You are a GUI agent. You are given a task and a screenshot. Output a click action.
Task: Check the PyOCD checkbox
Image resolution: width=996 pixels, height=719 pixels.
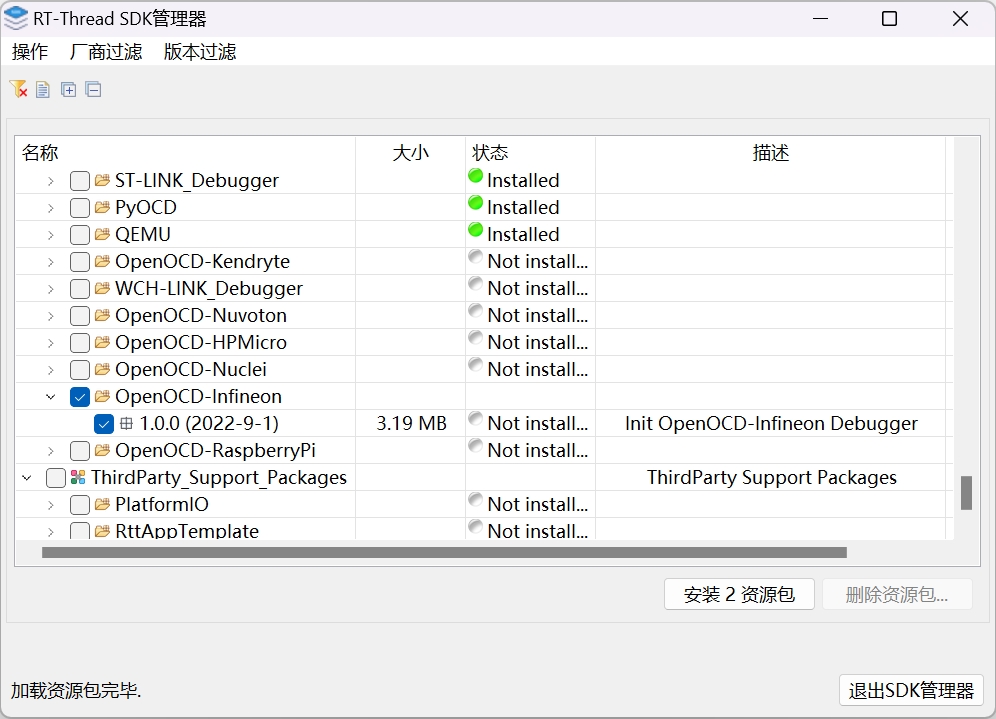click(79, 207)
